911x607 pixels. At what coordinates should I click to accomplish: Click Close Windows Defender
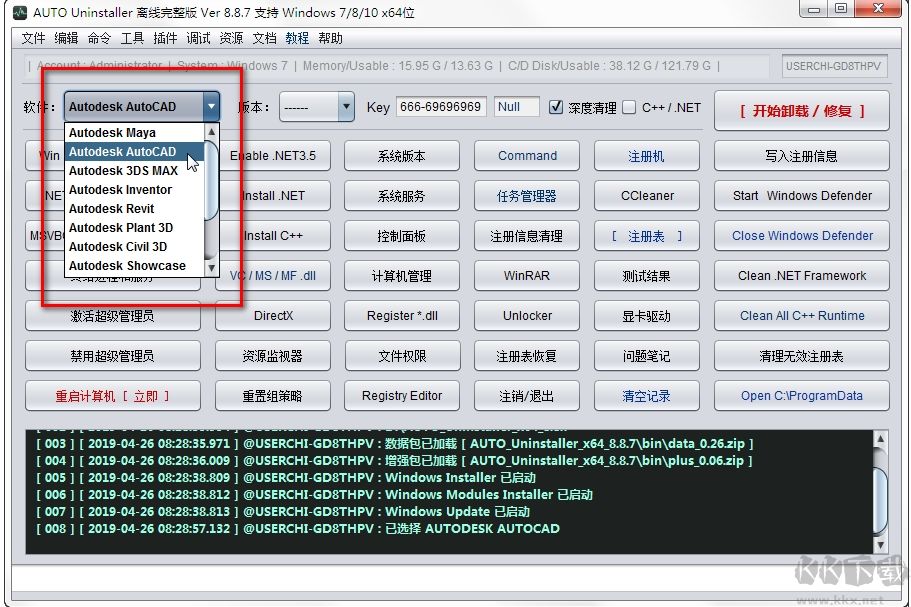pos(800,235)
